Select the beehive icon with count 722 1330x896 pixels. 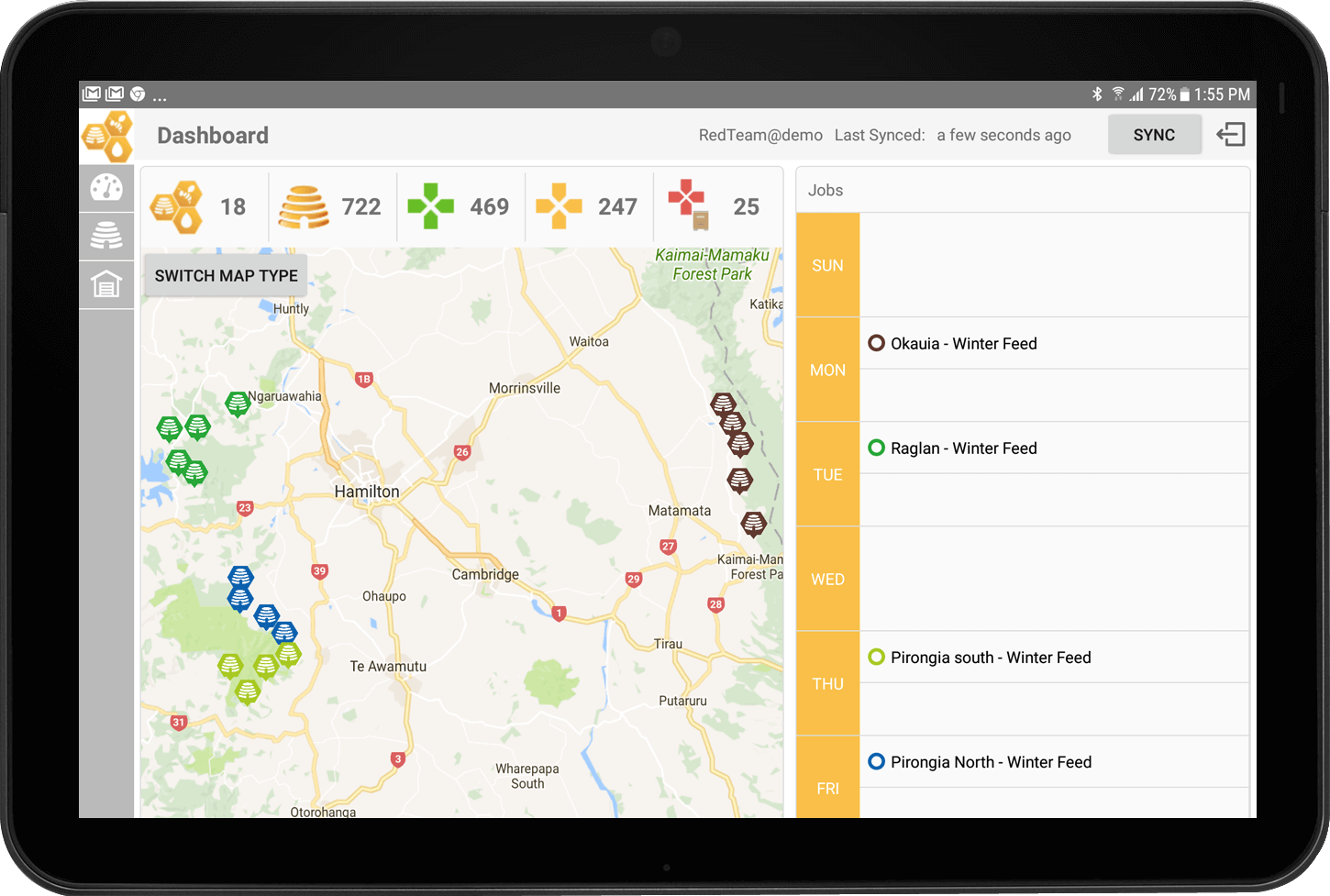click(305, 206)
